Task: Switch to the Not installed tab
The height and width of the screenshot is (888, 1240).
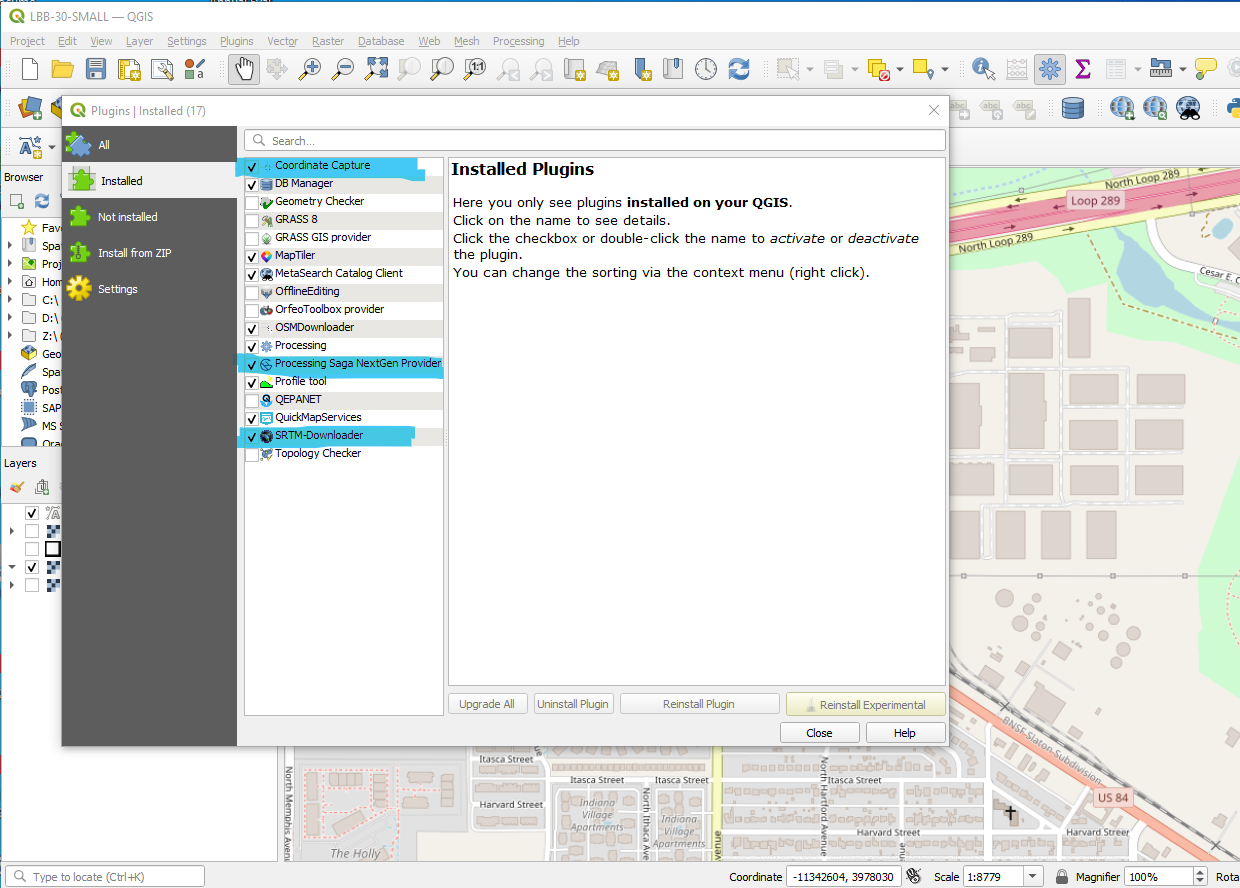Action: [149, 217]
